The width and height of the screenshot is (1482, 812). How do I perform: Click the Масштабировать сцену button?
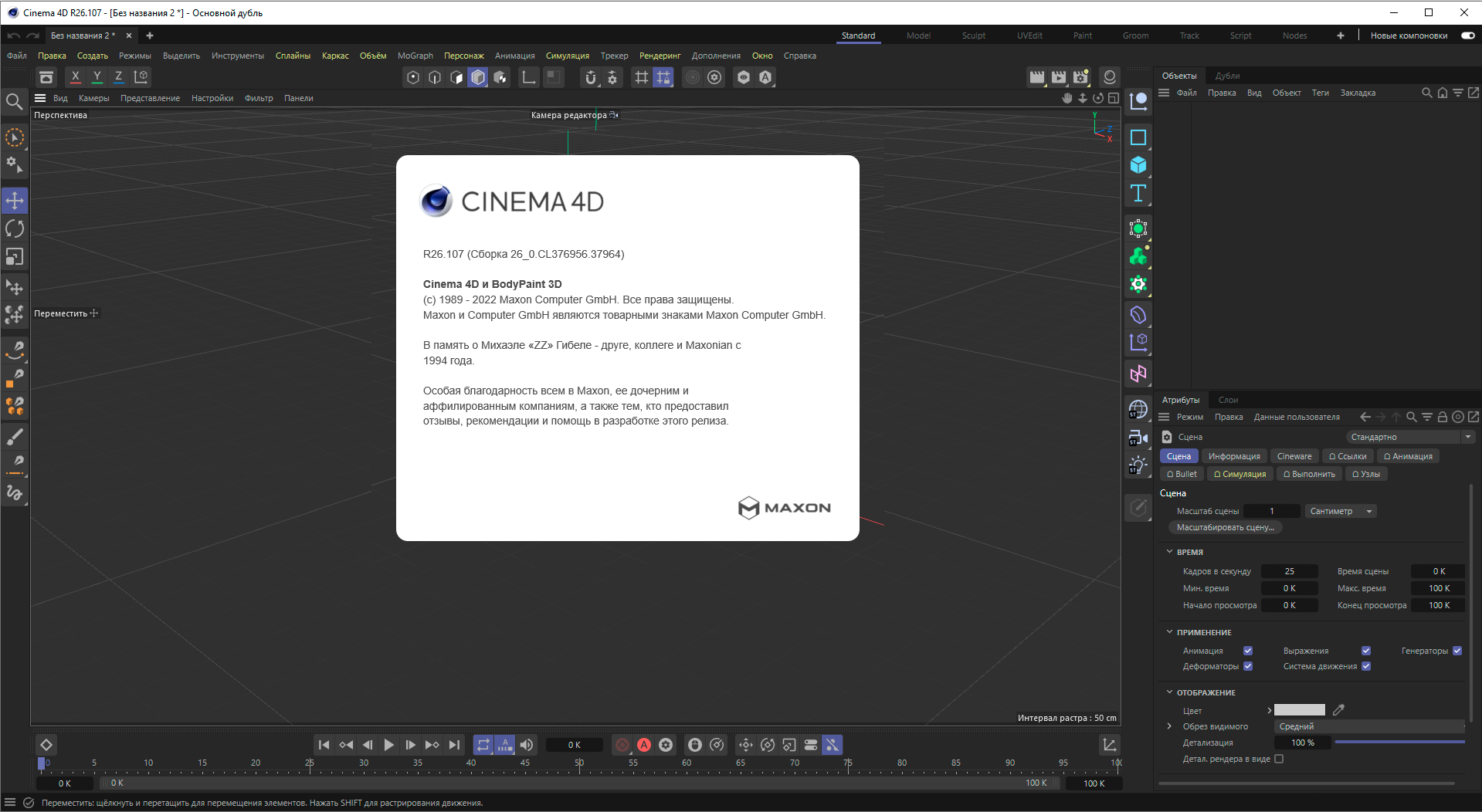pyautogui.click(x=1225, y=527)
